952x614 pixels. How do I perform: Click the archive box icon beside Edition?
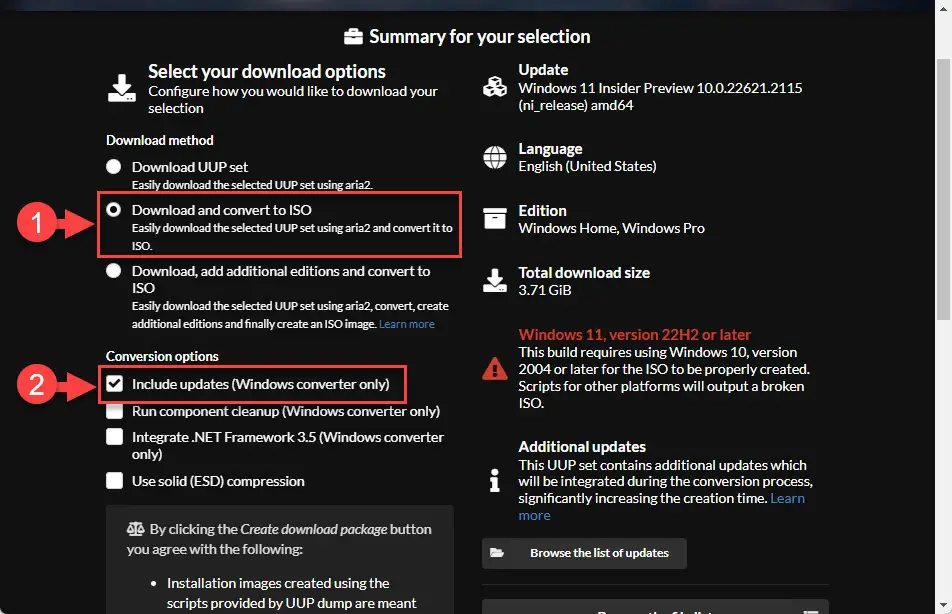495,218
